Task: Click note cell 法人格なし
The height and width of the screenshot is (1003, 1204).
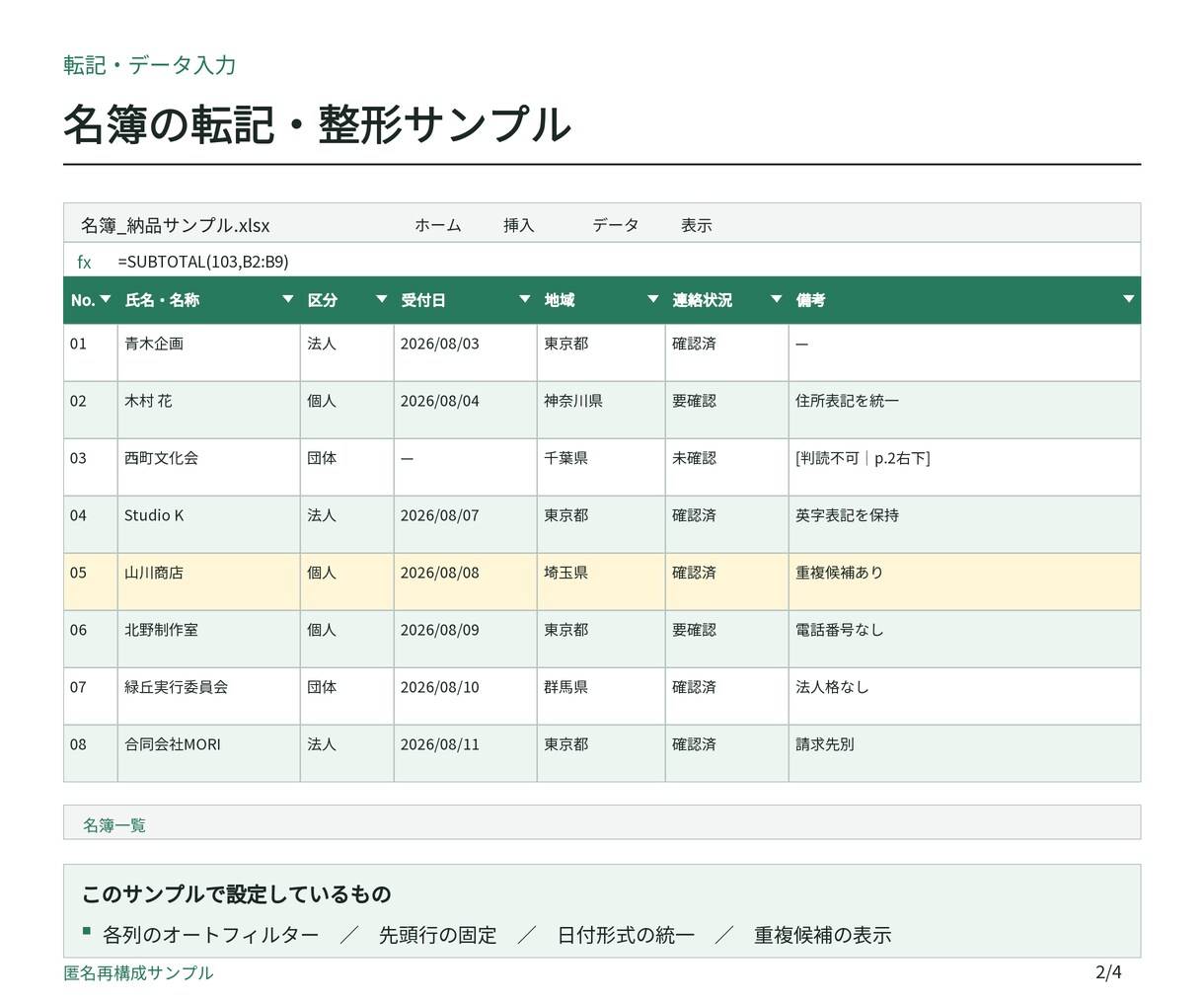Action: (x=965, y=696)
